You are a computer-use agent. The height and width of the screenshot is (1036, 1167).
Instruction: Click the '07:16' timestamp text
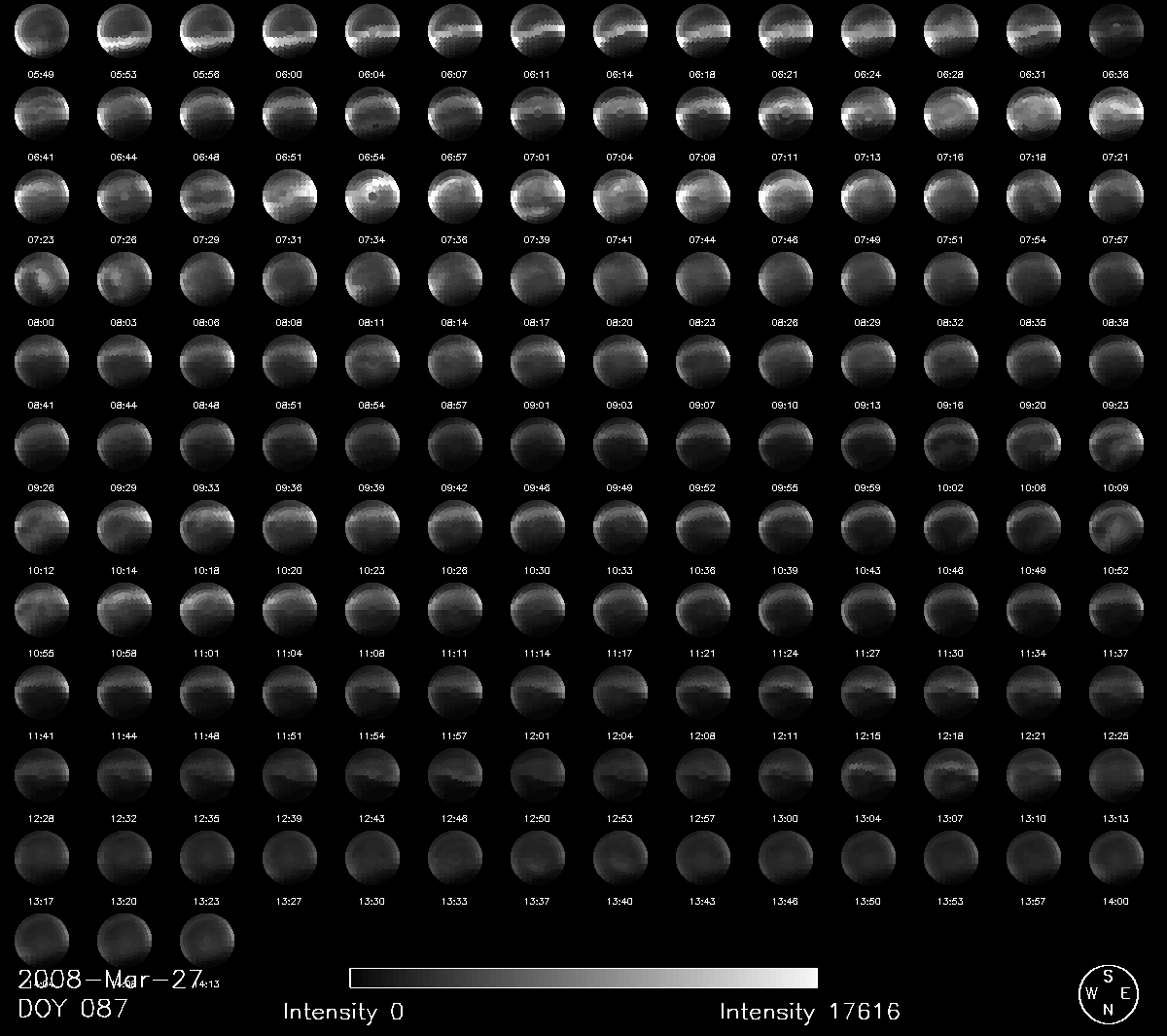(950, 157)
